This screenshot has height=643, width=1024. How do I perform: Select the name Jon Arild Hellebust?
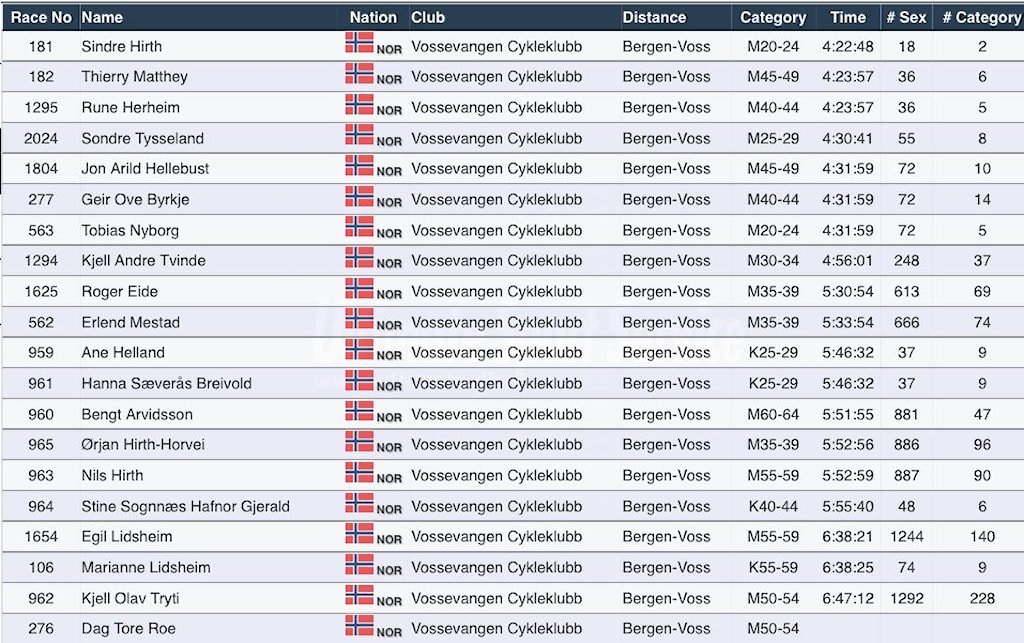tap(145, 168)
